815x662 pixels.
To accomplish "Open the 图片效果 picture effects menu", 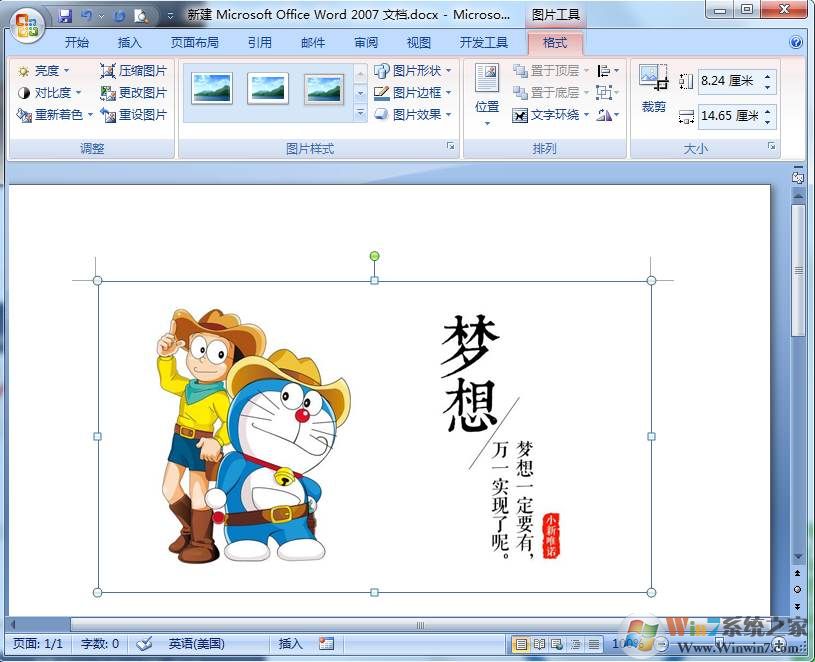I will point(412,115).
